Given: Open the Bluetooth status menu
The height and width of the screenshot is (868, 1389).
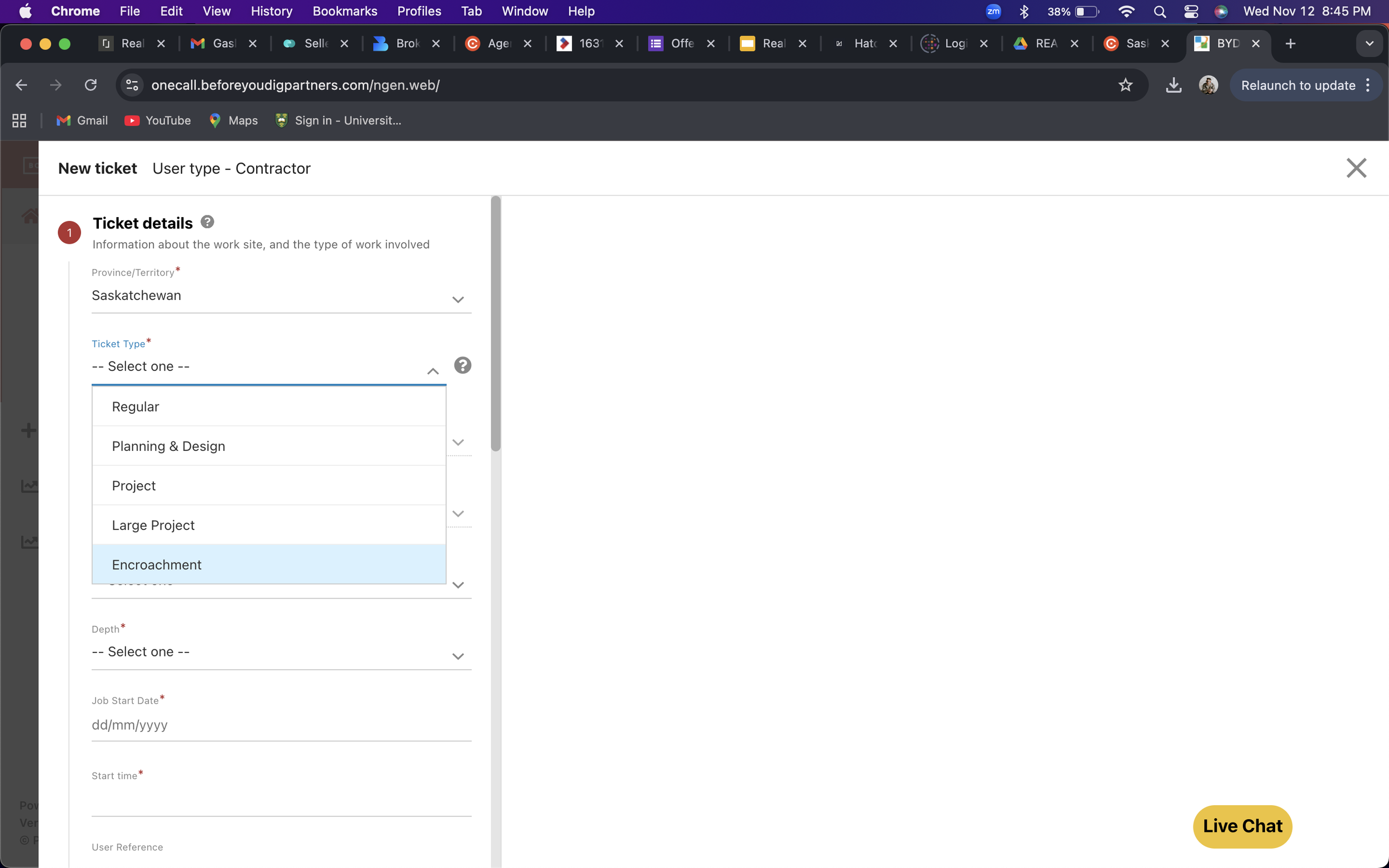Looking at the screenshot, I should click(1024, 12).
